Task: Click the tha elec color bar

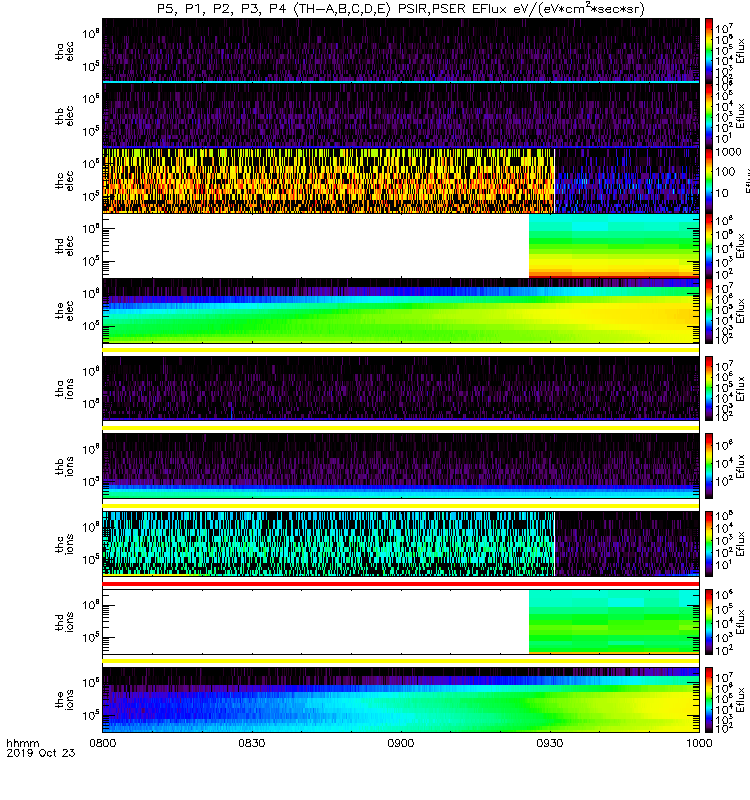Action: (709, 51)
